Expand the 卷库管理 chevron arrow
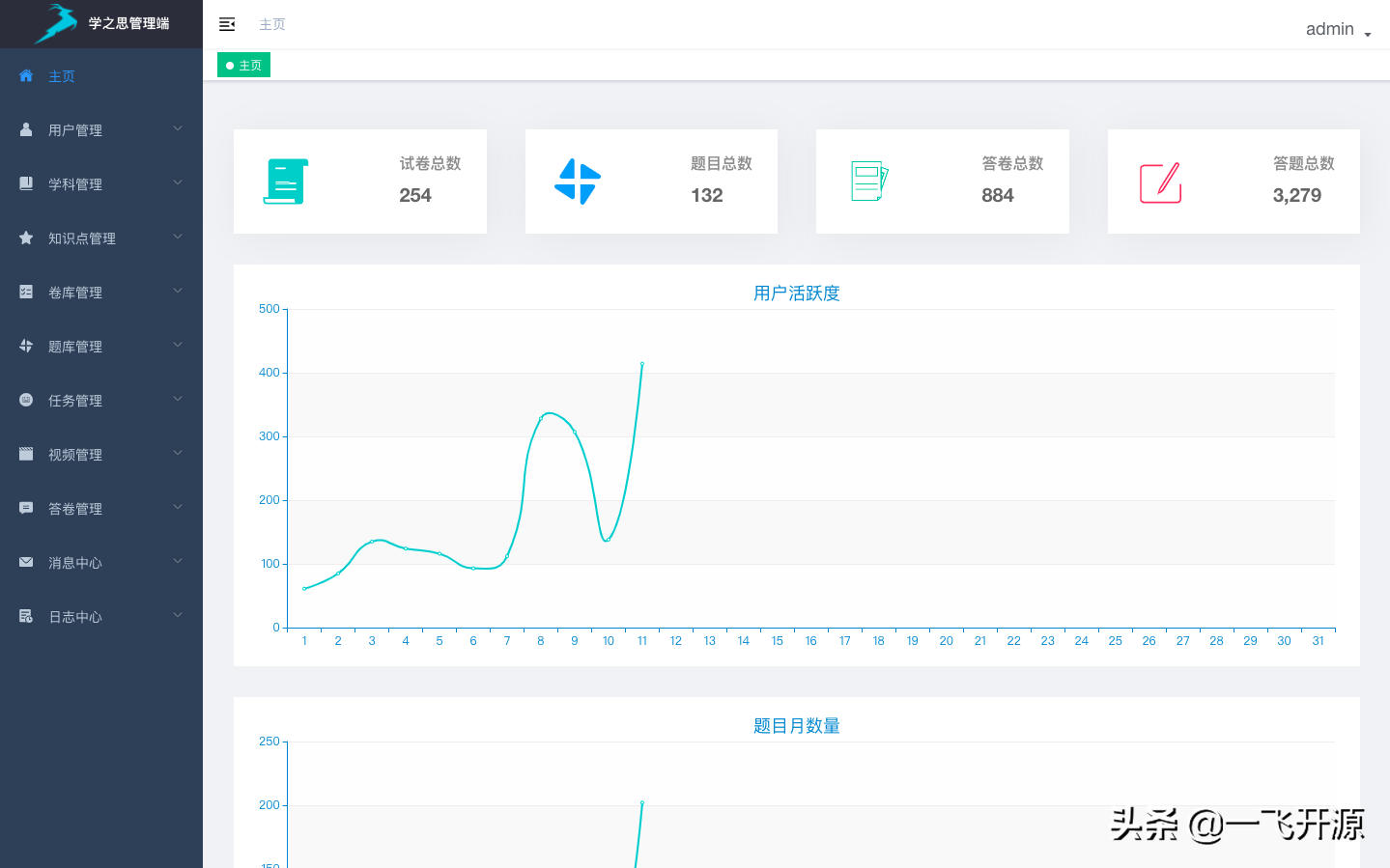The image size is (1390, 868). tap(178, 291)
